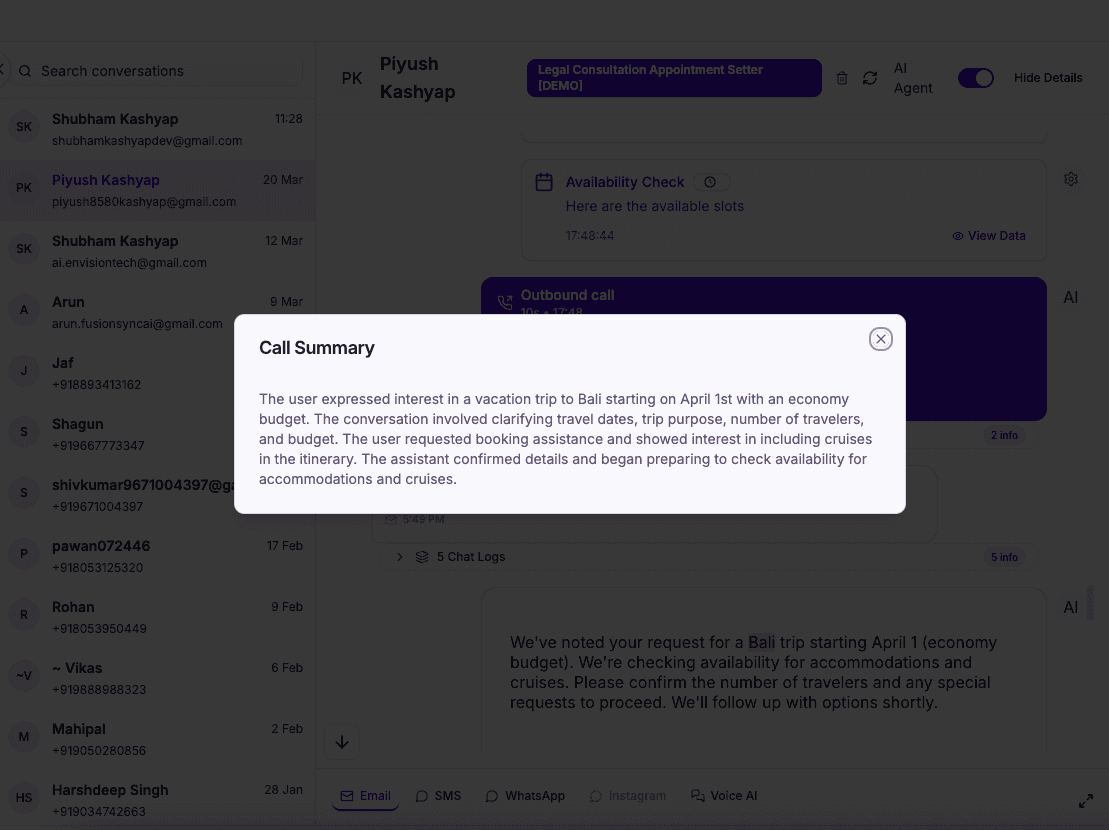Click the delete conversation trash icon
1109x830 pixels.
[841, 78]
